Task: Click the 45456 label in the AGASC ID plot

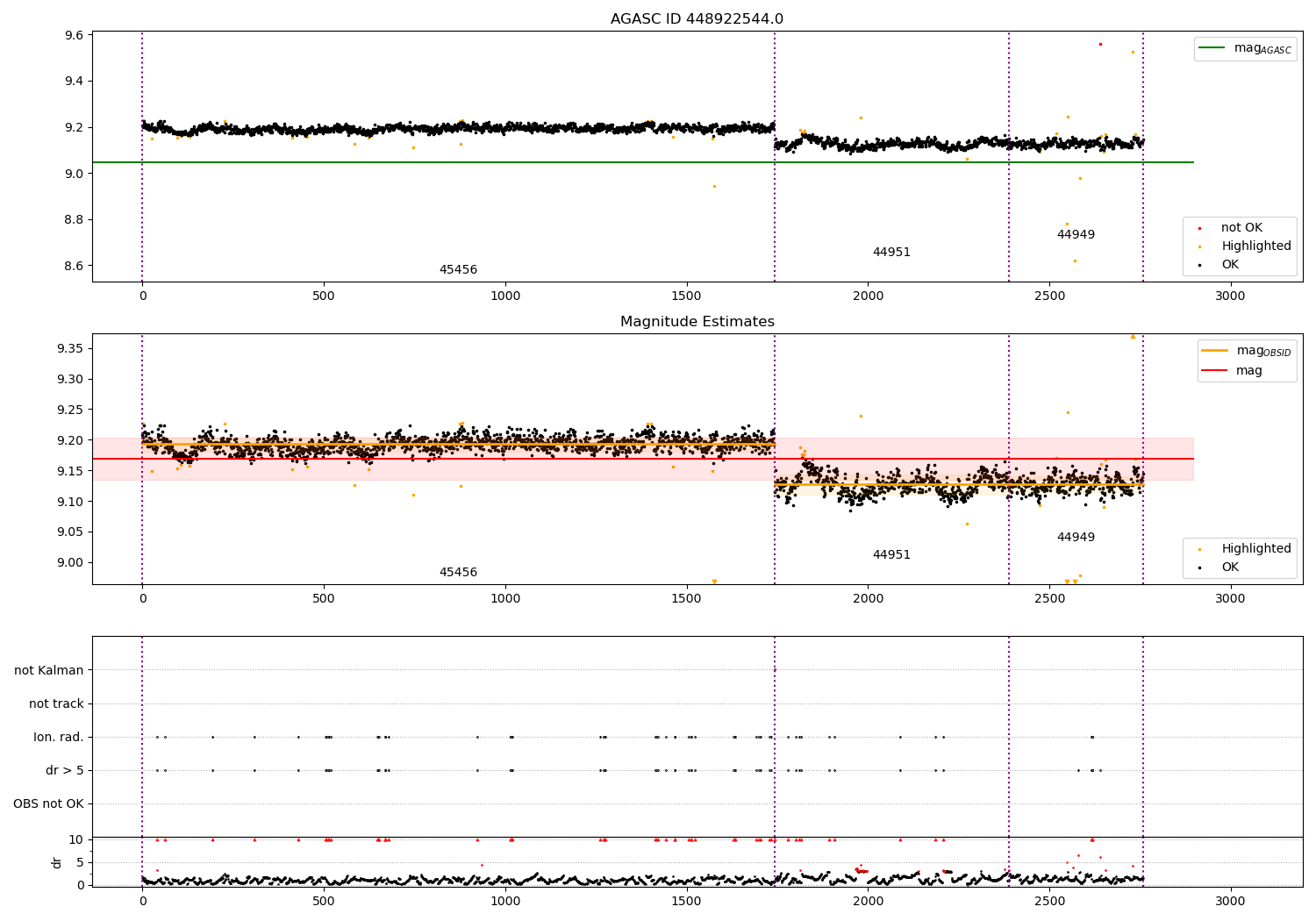Action: point(458,270)
